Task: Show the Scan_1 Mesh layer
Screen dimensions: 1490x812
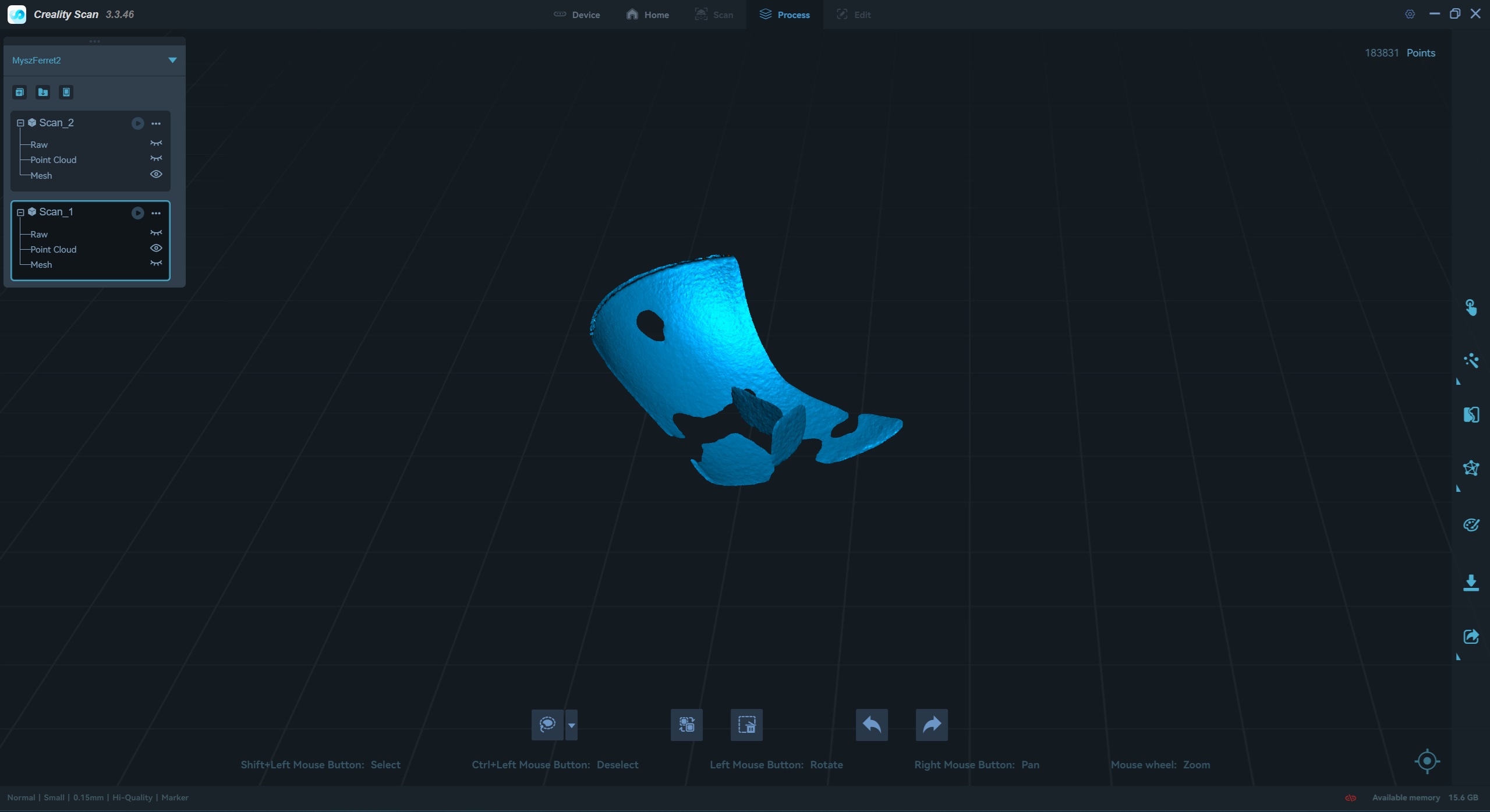Action: click(x=156, y=264)
